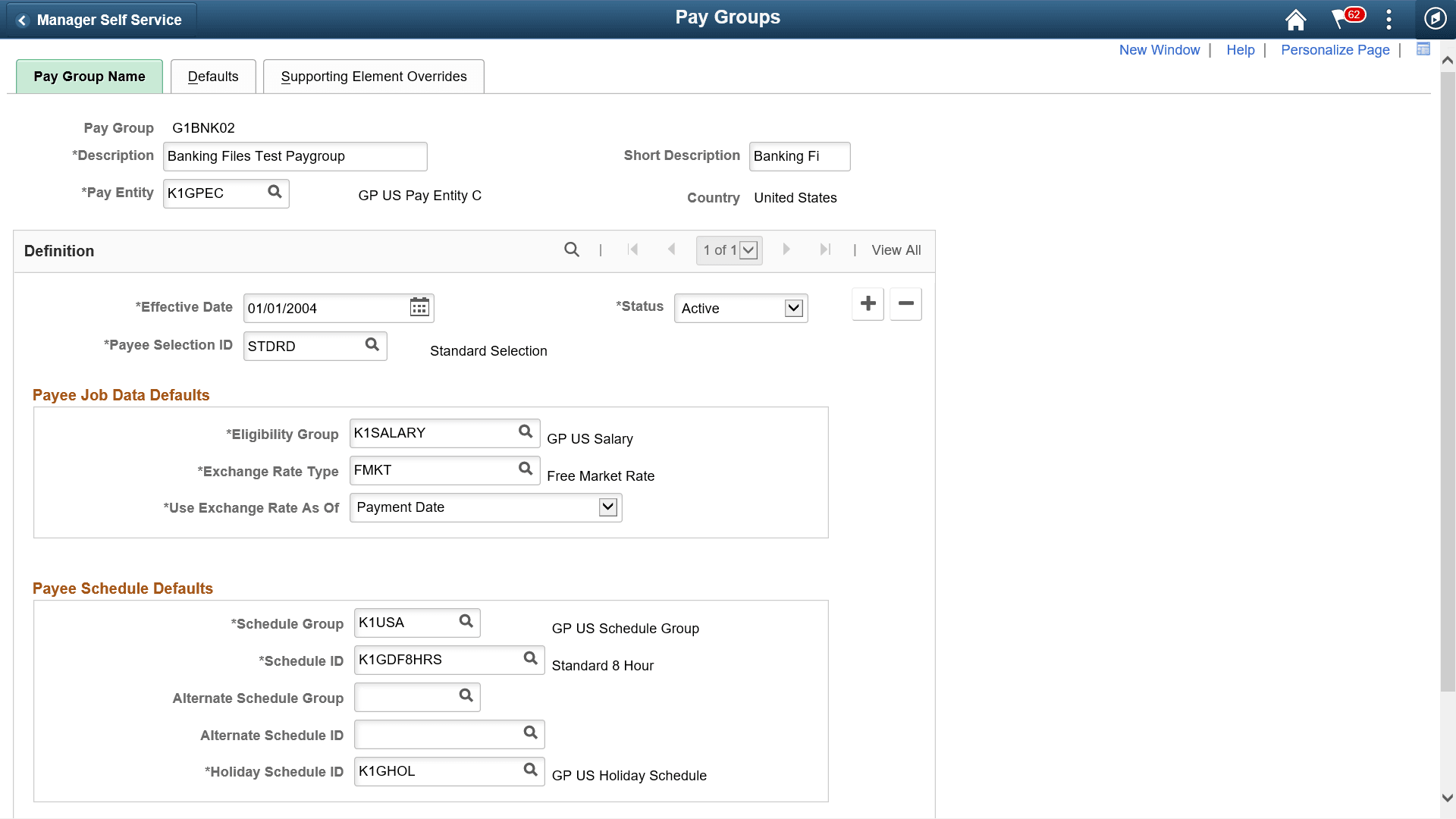Open the Pay Entity lookup magnifier
This screenshot has height=819, width=1456.
pyautogui.click(x=275, y=193)
